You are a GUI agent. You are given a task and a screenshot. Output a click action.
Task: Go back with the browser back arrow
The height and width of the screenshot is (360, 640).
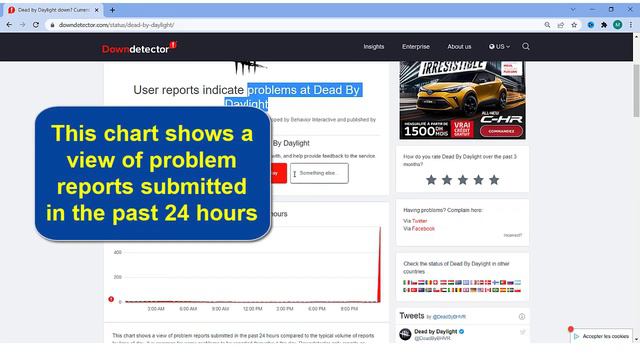pyautogui.click(x=9, y=25)
